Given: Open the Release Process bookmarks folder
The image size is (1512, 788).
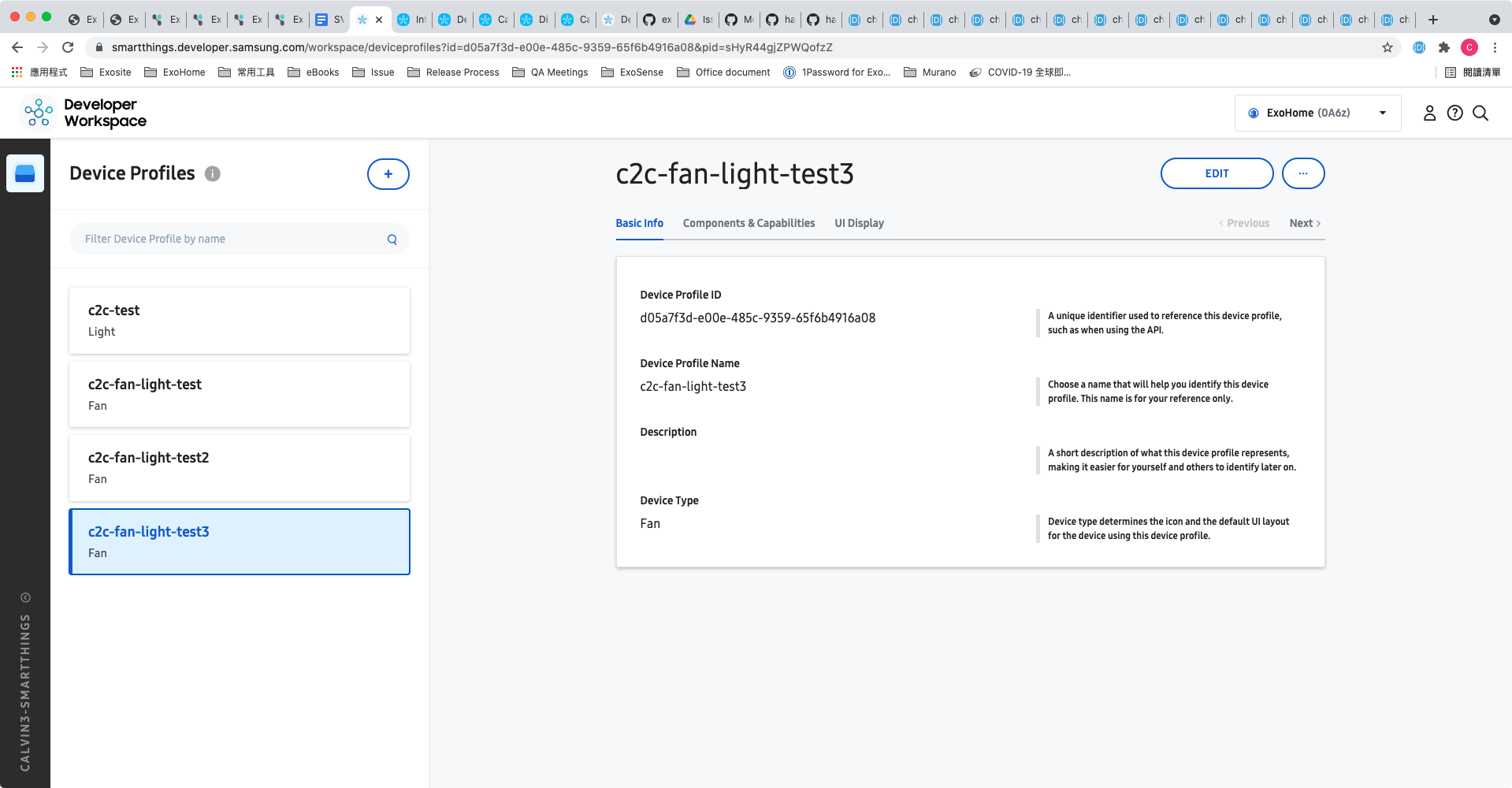Looking at the screenshot, I should coord(453,72).
